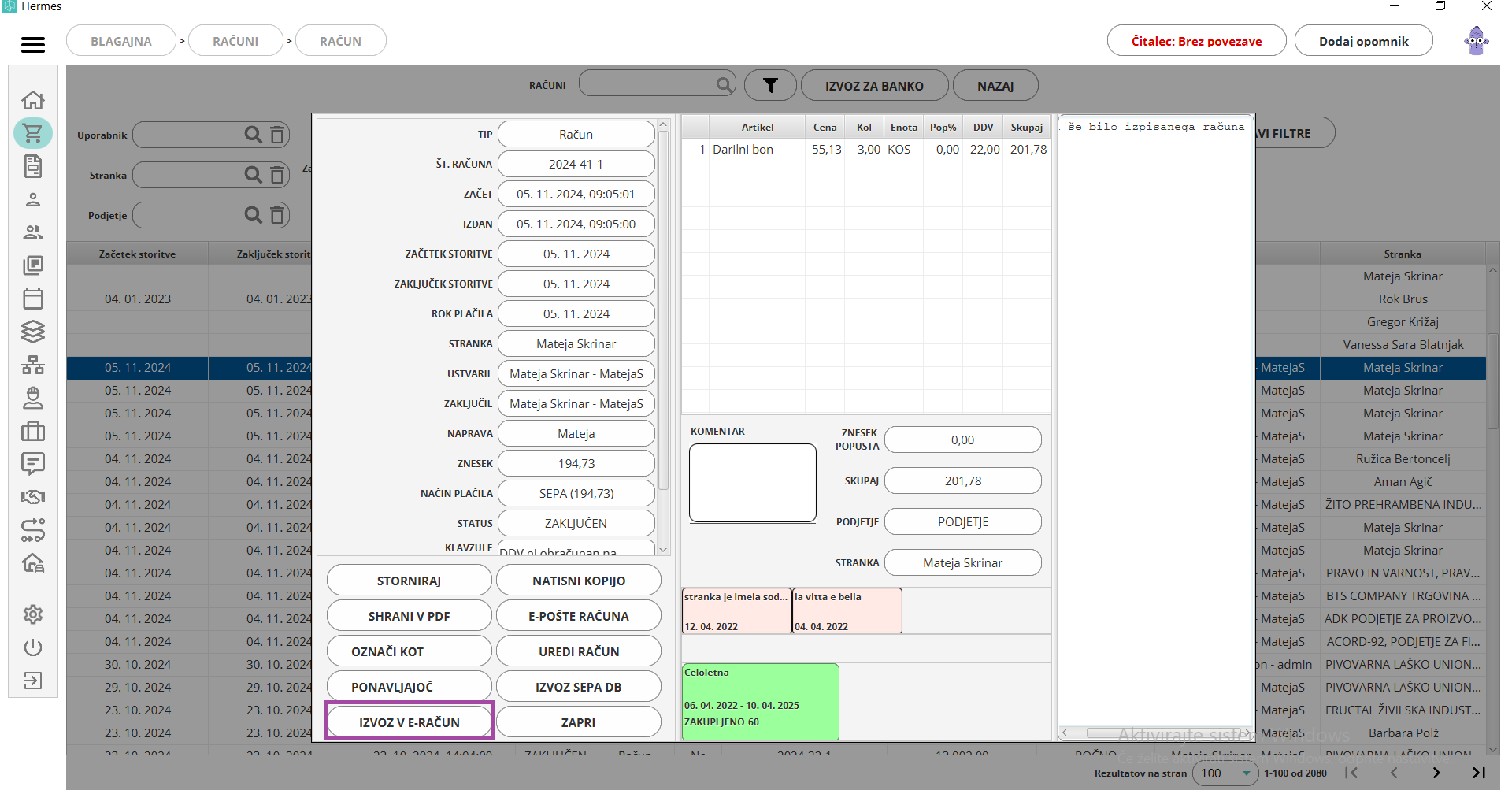The width and height of the screenshot is (1512, 805).
Task: Click the invoice details scrollbar down arrow
Action: (663, 549)
